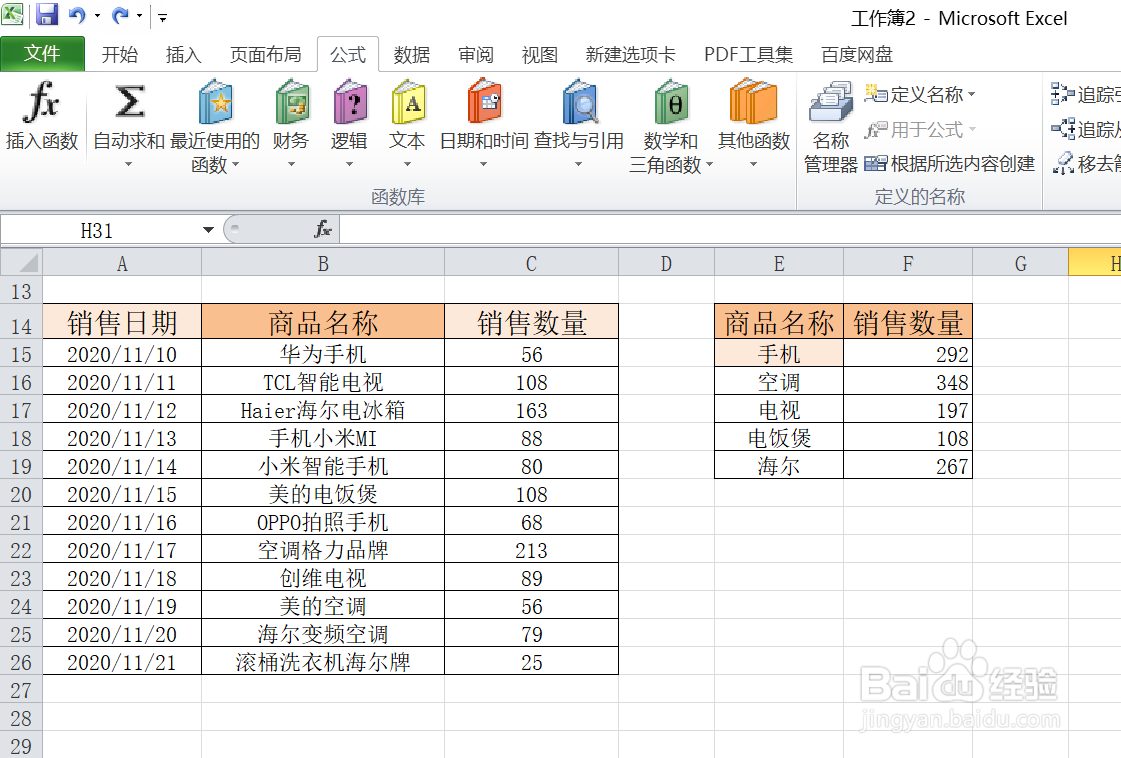
Task: Select cell with 空调 in column E
Action: (779, 382)
